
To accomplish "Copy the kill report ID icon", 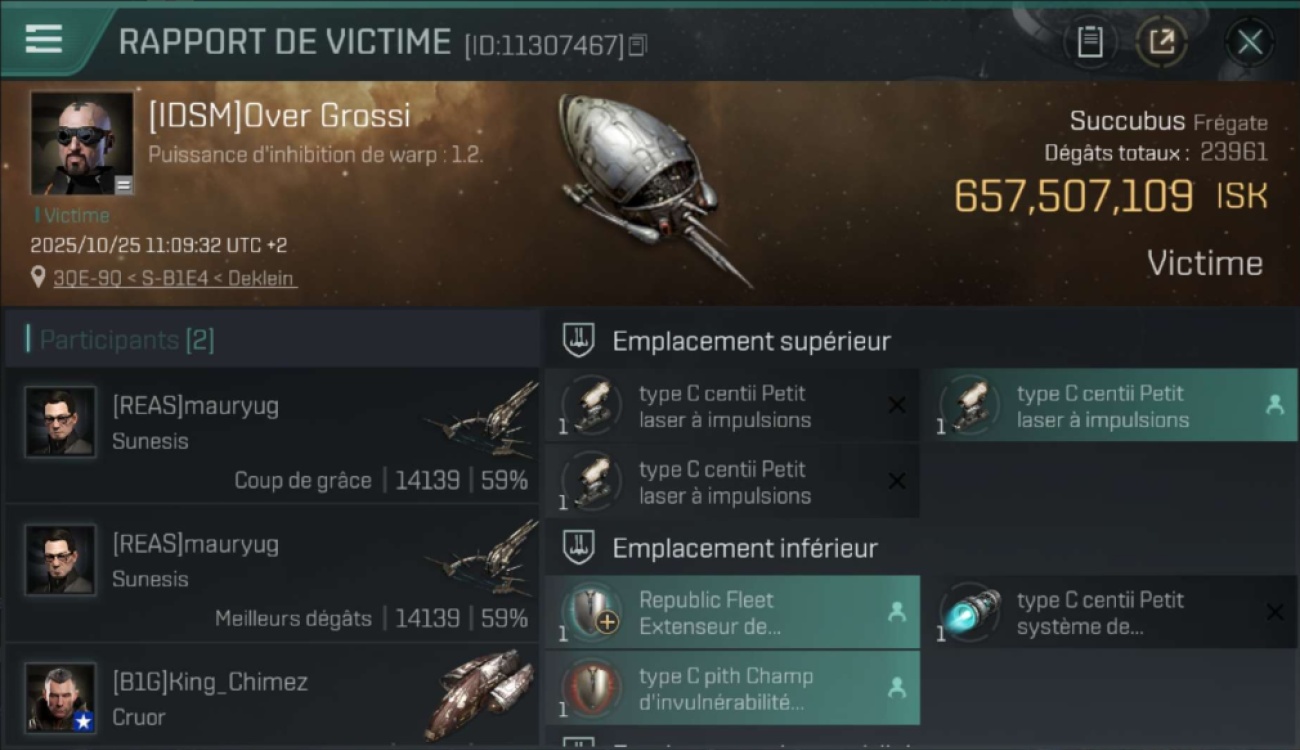I will click(x=638, y=45).
